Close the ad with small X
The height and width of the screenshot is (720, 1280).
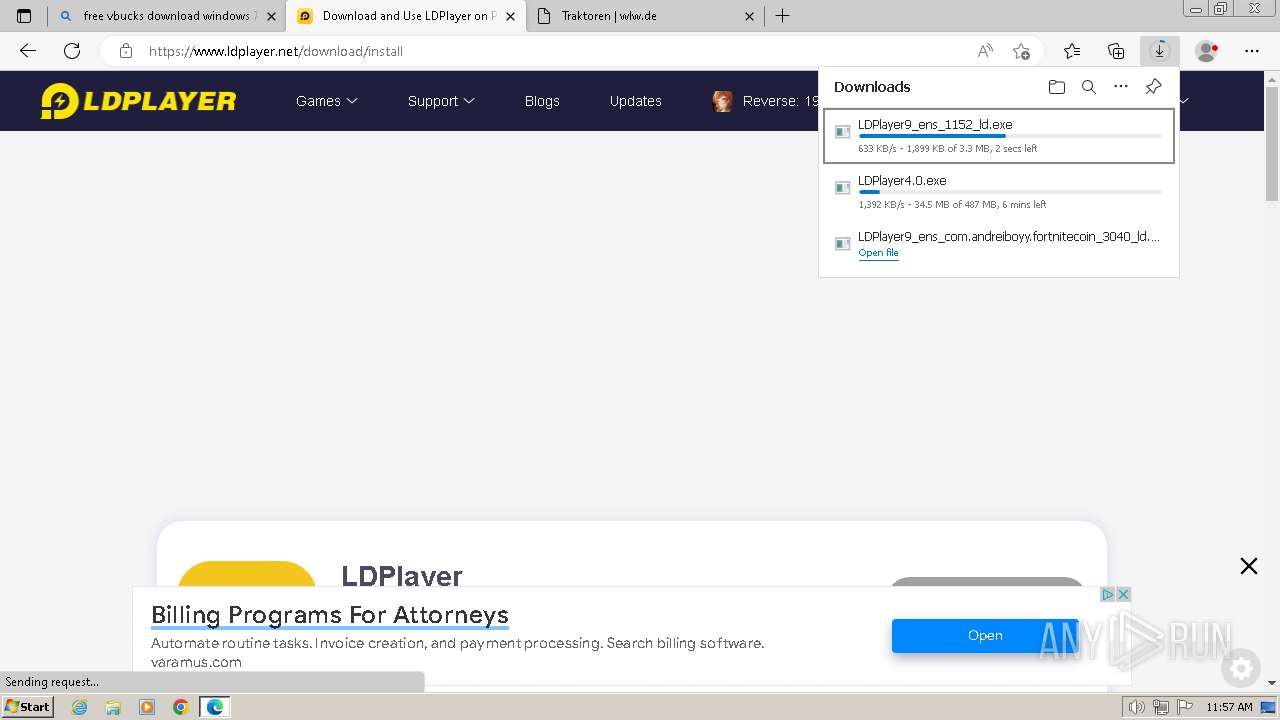1123,594
